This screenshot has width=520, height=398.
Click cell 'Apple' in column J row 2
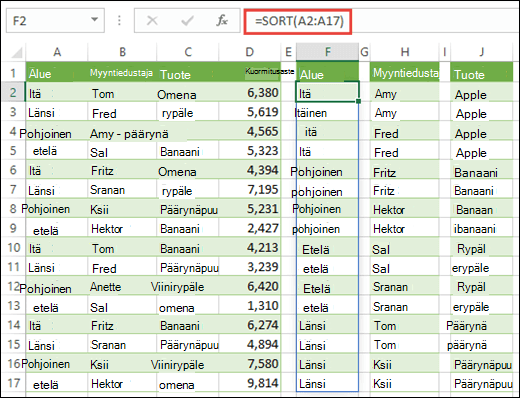[x=482, y=92]
